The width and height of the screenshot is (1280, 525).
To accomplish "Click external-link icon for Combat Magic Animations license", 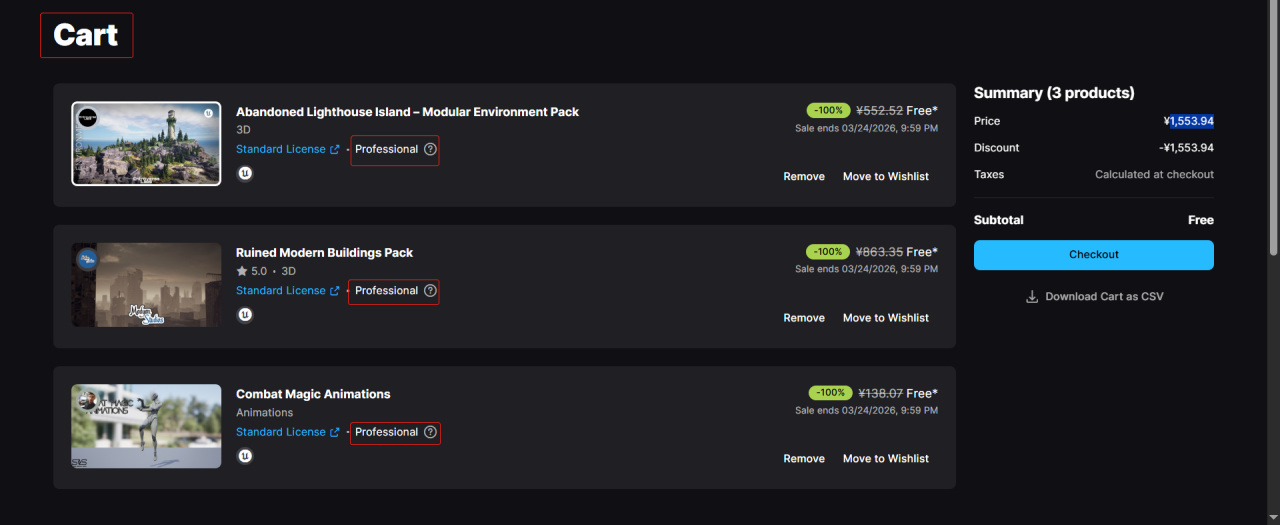I will tap(335, 433).
